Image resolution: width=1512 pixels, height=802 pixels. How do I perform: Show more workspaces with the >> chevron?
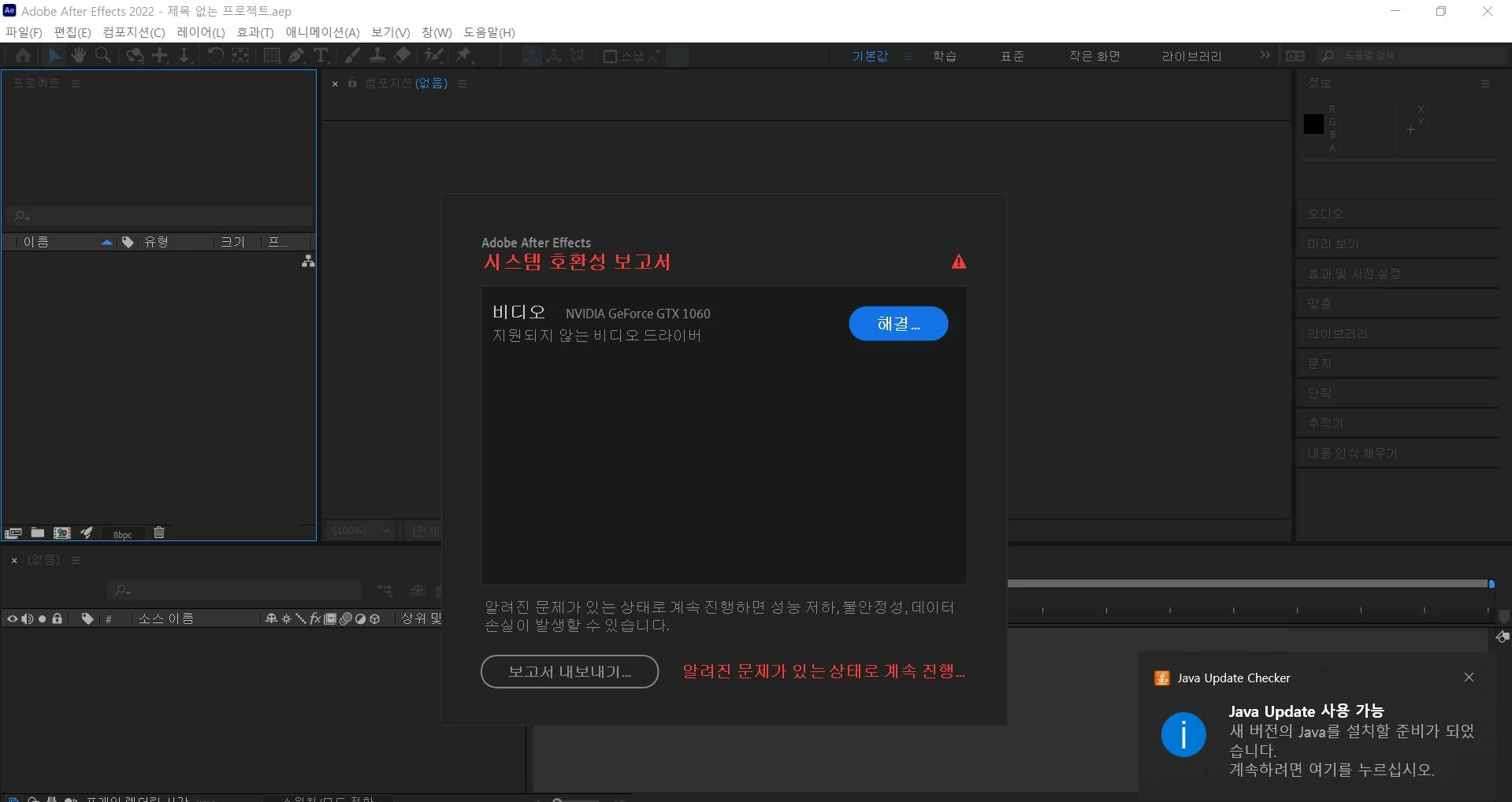point(1265,55)
